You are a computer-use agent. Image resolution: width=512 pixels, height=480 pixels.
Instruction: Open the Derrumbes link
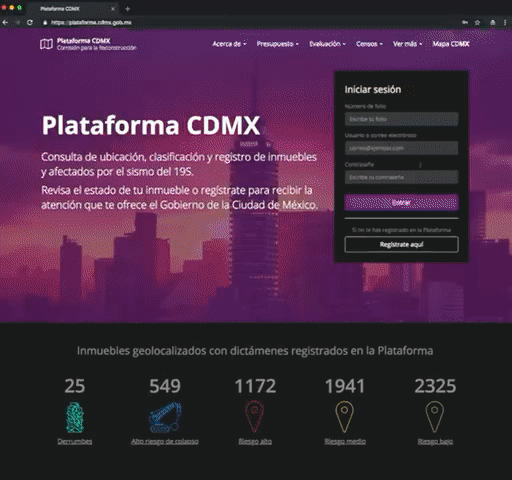(x=75, y=441)
